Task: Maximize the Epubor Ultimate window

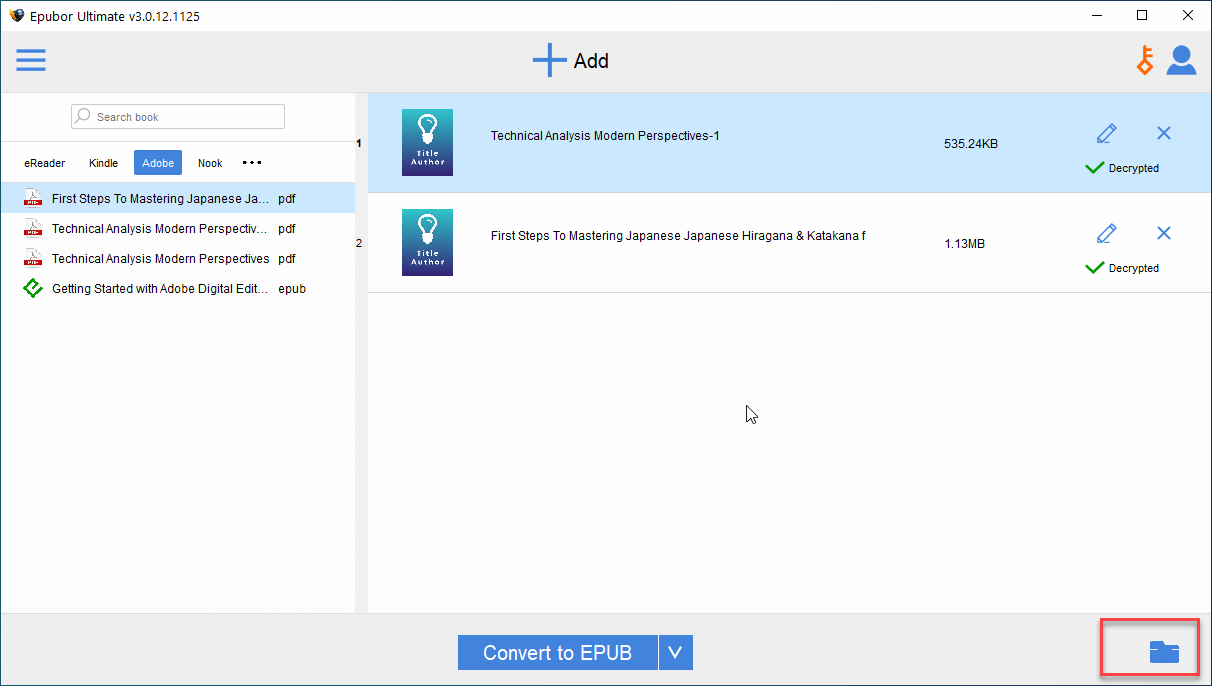Action: coord(1142,15)
